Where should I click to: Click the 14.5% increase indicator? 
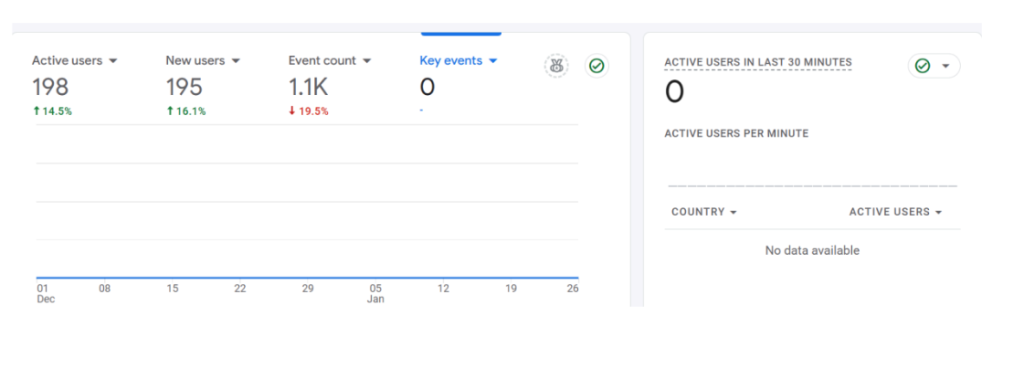pos(52,112)
